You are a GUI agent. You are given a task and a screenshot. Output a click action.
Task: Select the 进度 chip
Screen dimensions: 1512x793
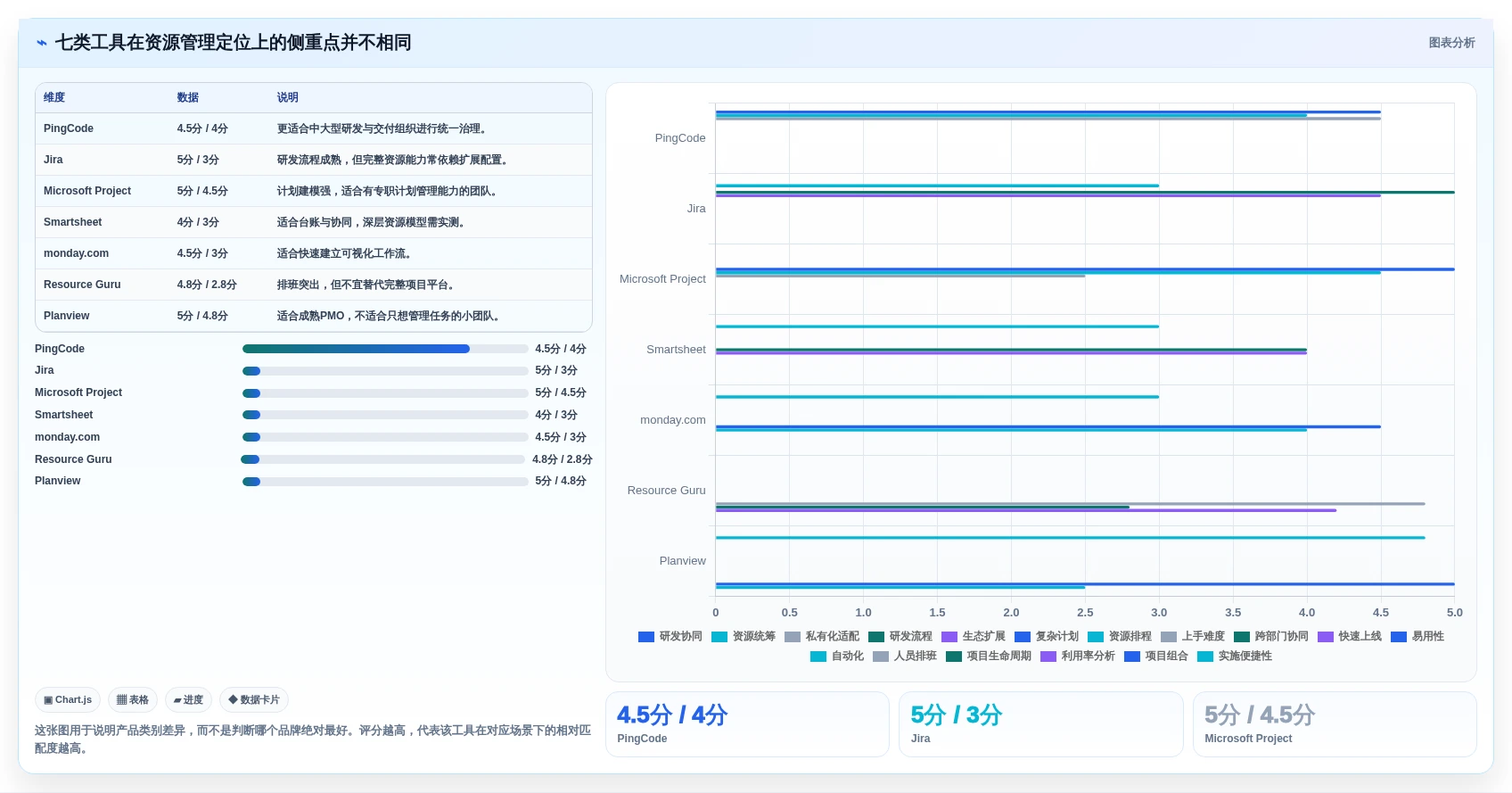pos(188,700)
